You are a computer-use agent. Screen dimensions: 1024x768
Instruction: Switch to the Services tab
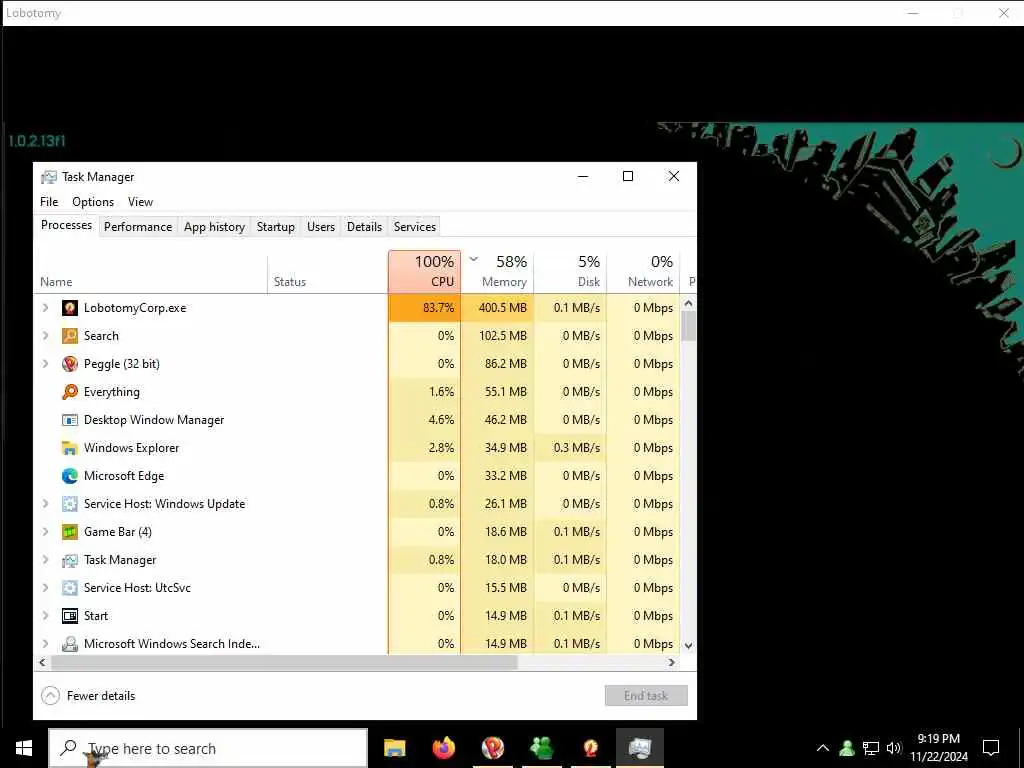click(x=415, y=227)
